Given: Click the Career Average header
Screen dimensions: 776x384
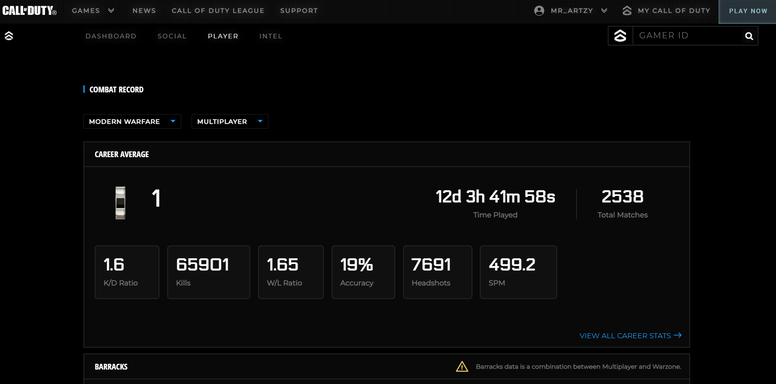Looking at the screenshot, I should click(122, 154).
